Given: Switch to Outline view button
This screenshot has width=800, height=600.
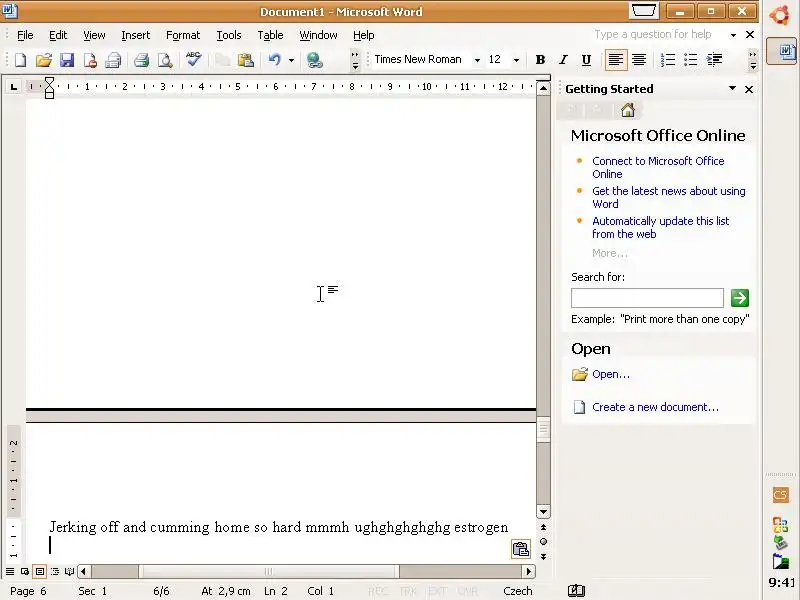Looking at the screenshot, I should click(55, 571).
